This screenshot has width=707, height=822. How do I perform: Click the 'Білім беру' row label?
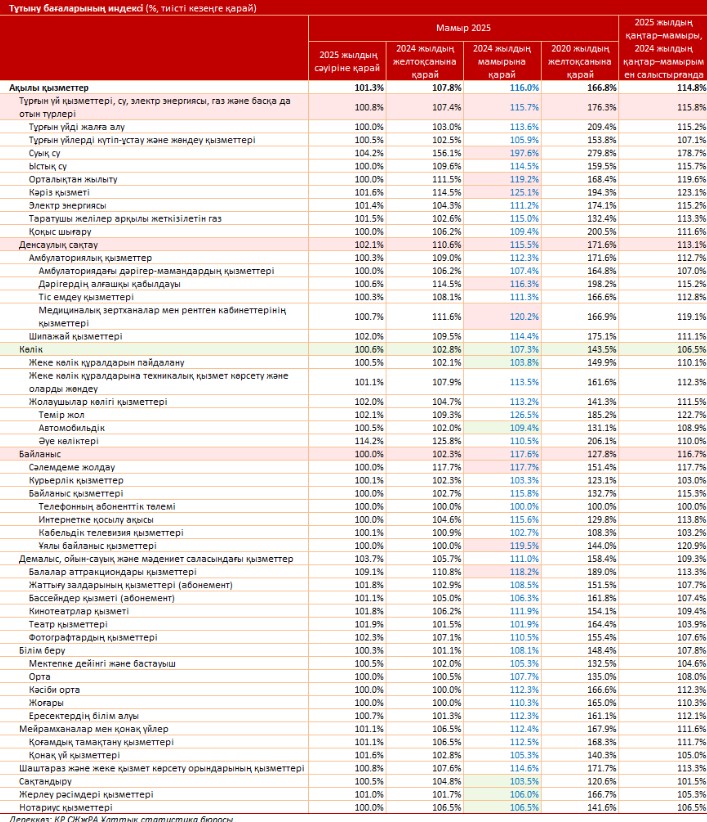point(42,650)
